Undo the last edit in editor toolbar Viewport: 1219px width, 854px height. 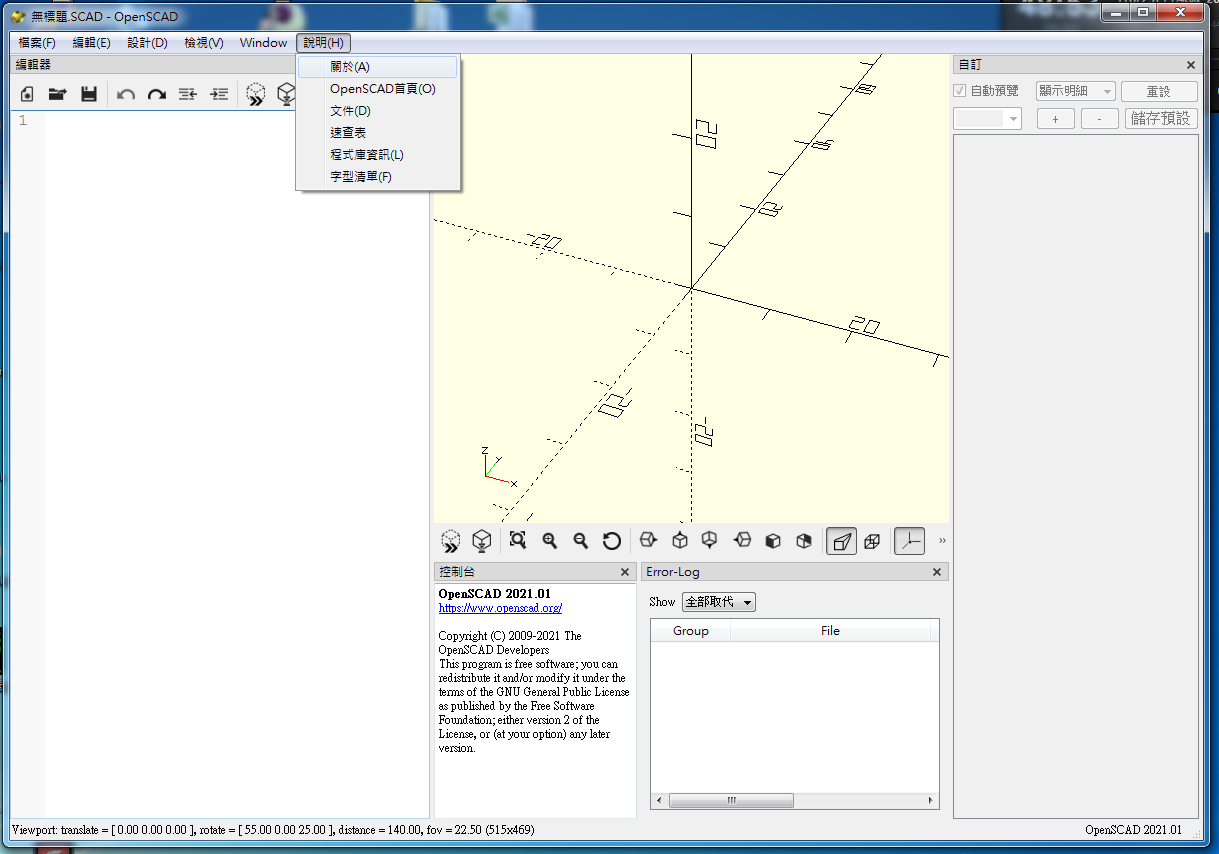click(x=126, y=94)
